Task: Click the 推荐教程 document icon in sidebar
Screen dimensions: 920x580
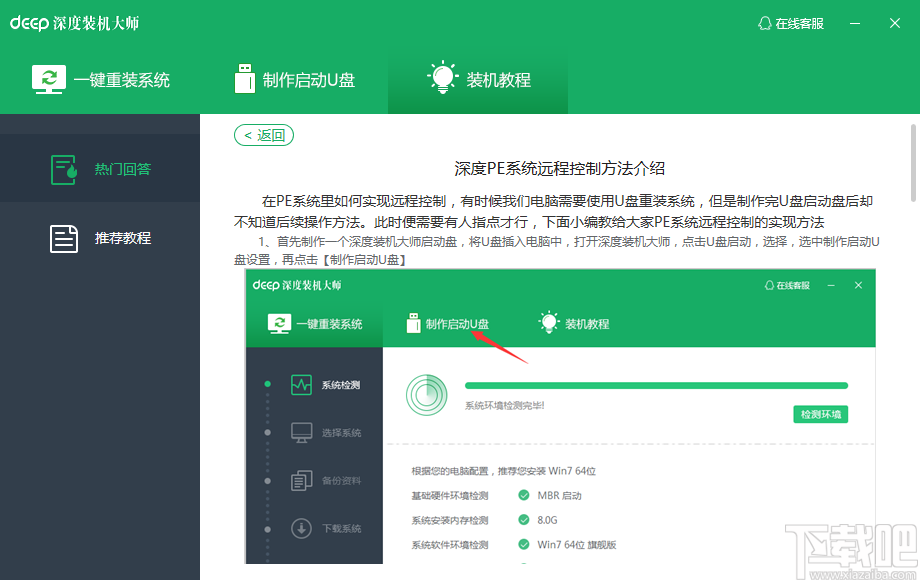Action: click(x=62, y=238)
